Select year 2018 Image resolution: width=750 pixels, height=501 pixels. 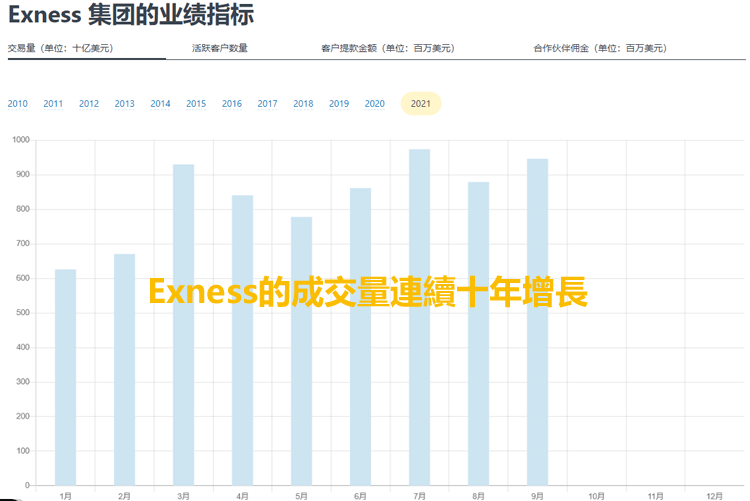click(x=303, y=103)
